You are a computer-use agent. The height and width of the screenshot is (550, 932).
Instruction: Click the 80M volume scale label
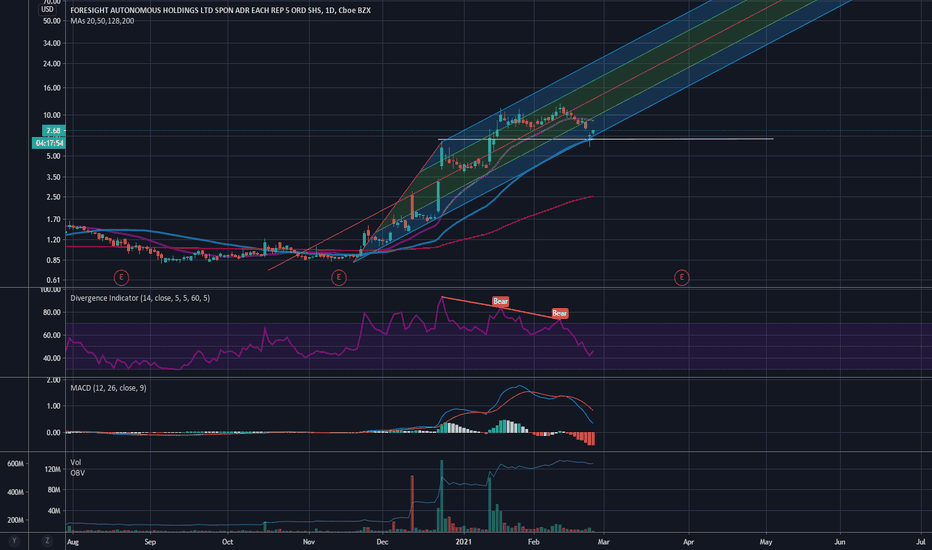coord(54,490)
